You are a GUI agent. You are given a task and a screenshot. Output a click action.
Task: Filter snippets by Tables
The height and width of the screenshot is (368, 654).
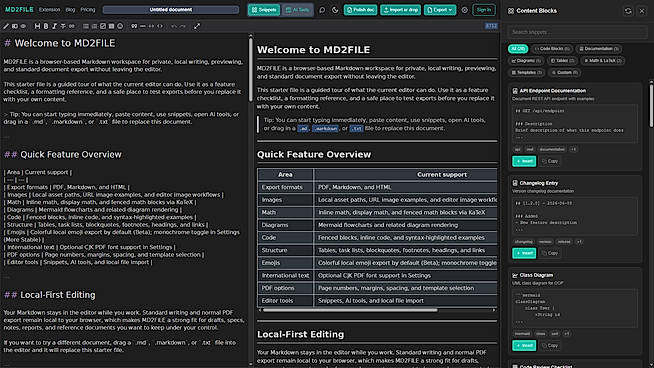pyautogui.click(x=562, y=60)
